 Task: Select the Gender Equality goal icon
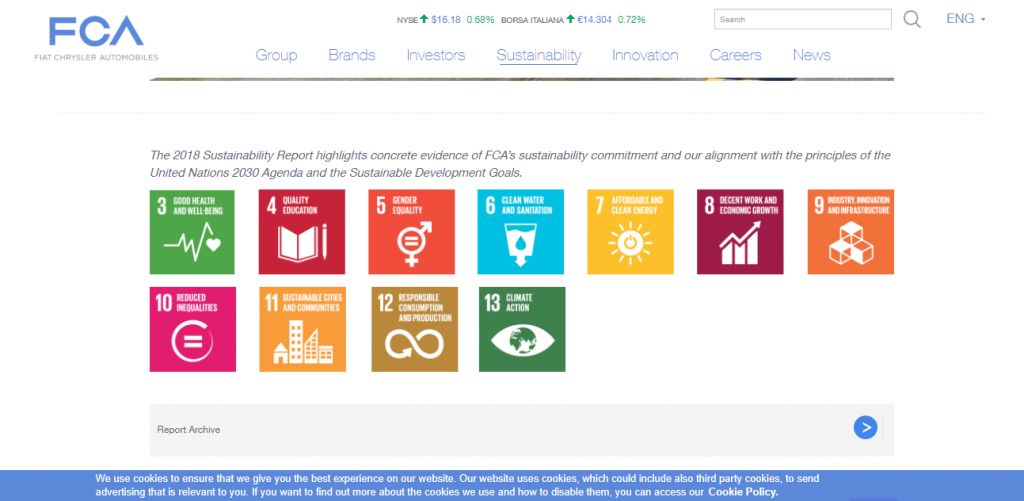[x=411, y=231]
